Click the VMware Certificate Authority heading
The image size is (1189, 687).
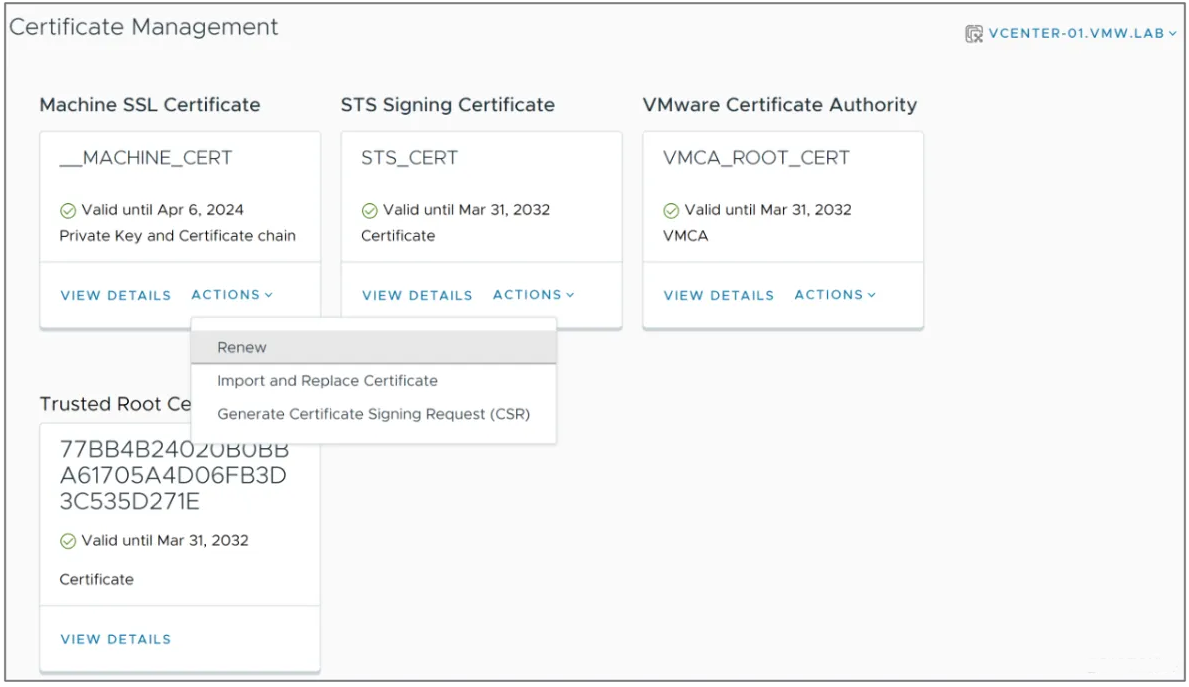tap(780, 105)
